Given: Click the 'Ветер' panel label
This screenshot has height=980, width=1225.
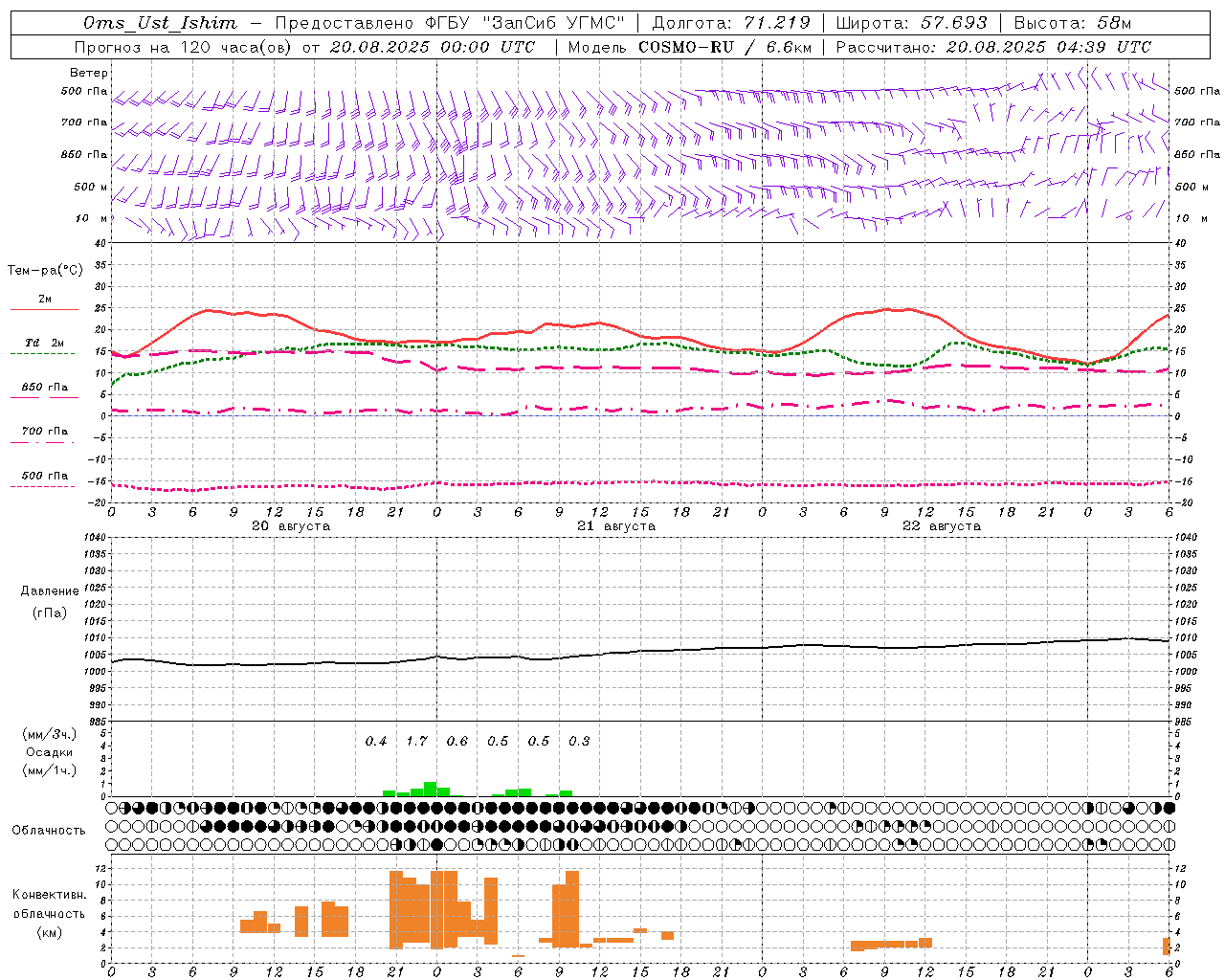Looking at the screenshot, I should click(x=89, y=73).
